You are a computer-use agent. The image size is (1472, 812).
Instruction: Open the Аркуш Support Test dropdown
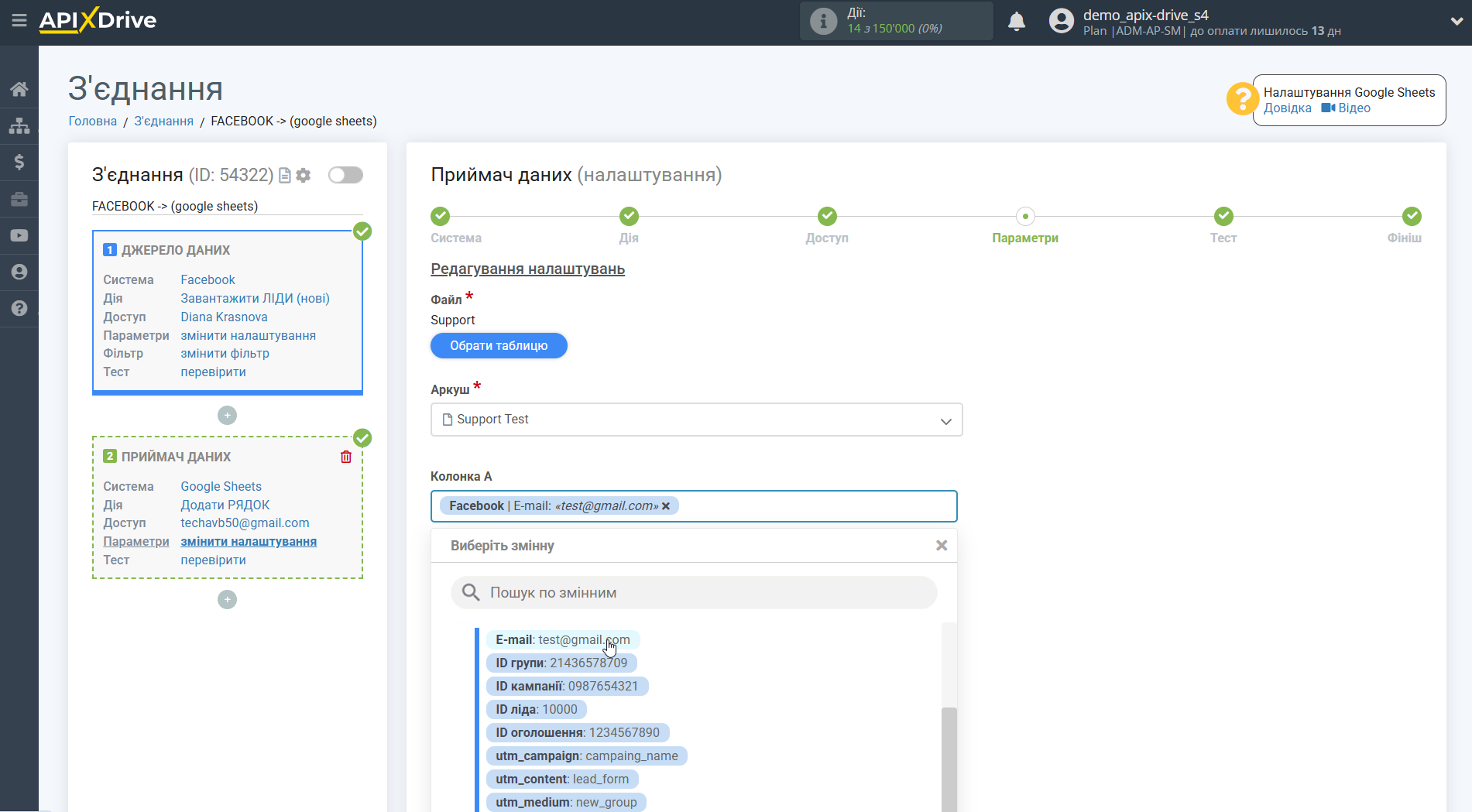click(696, 420)
